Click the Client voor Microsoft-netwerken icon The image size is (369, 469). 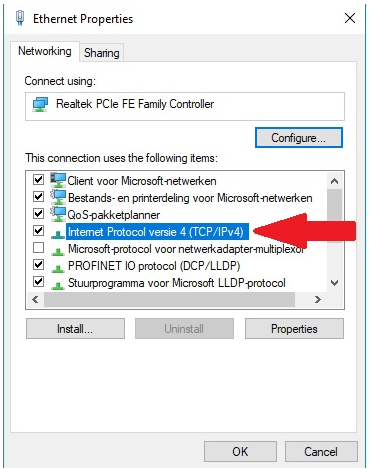tap(58, 180)
